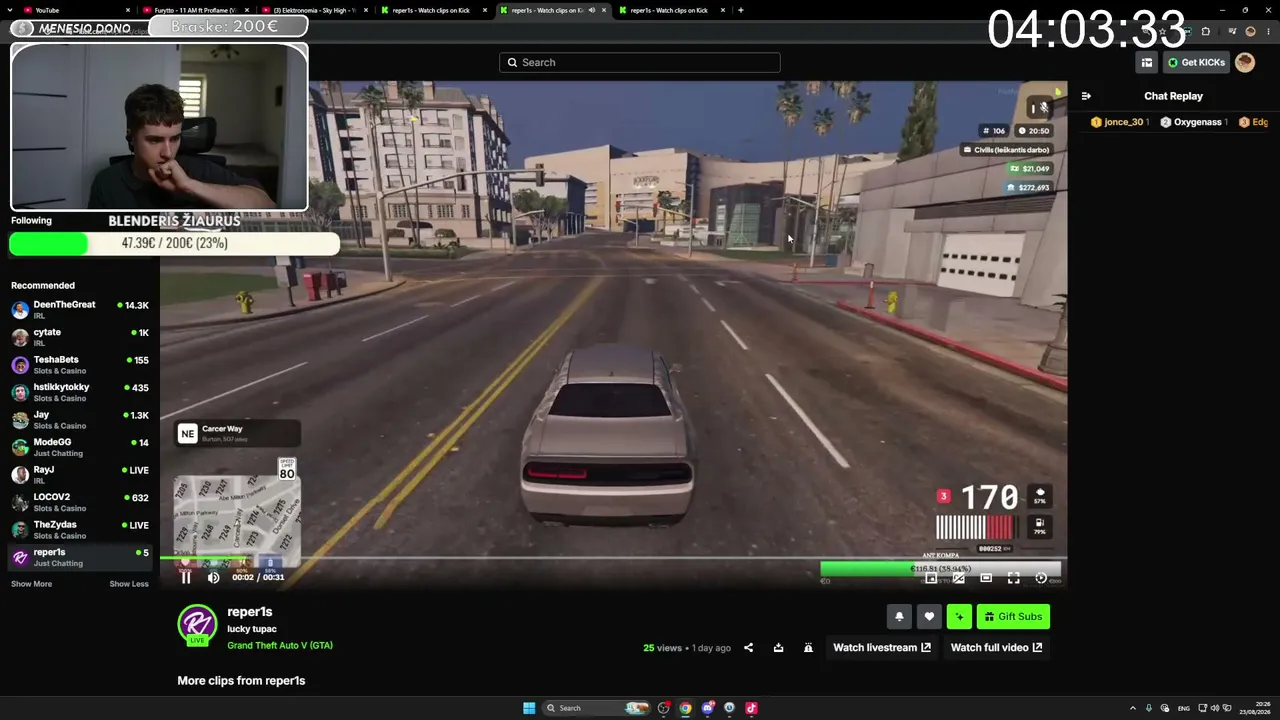Image resolution: width=1280 pixels, height=720 pixels.
Task: Open TeshaBets recommended channel
Action: 80,365
